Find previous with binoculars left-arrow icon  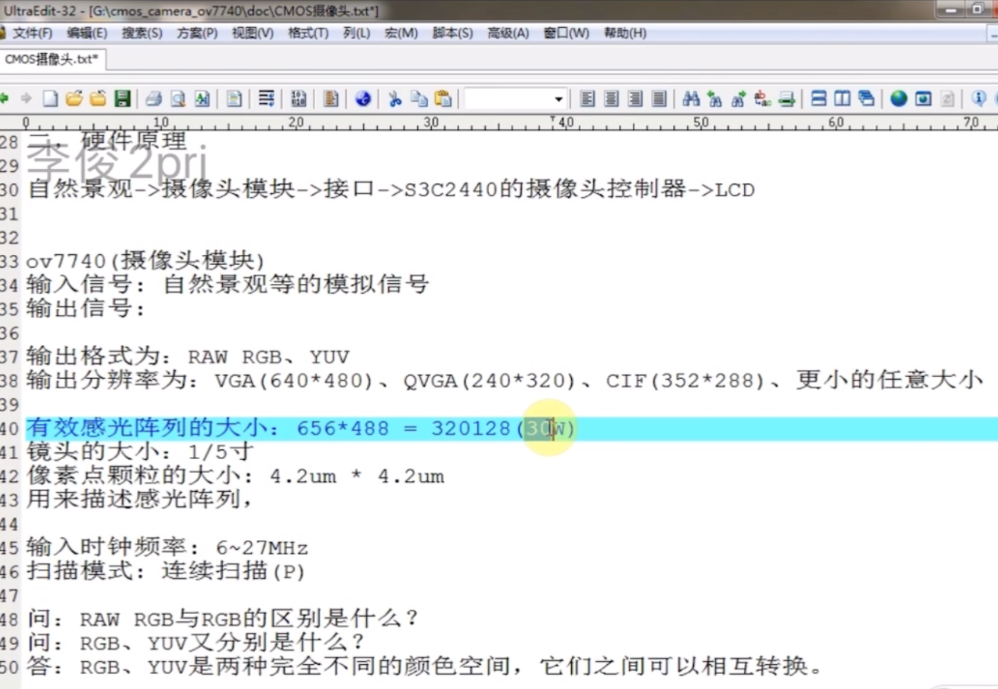(715, 99)
